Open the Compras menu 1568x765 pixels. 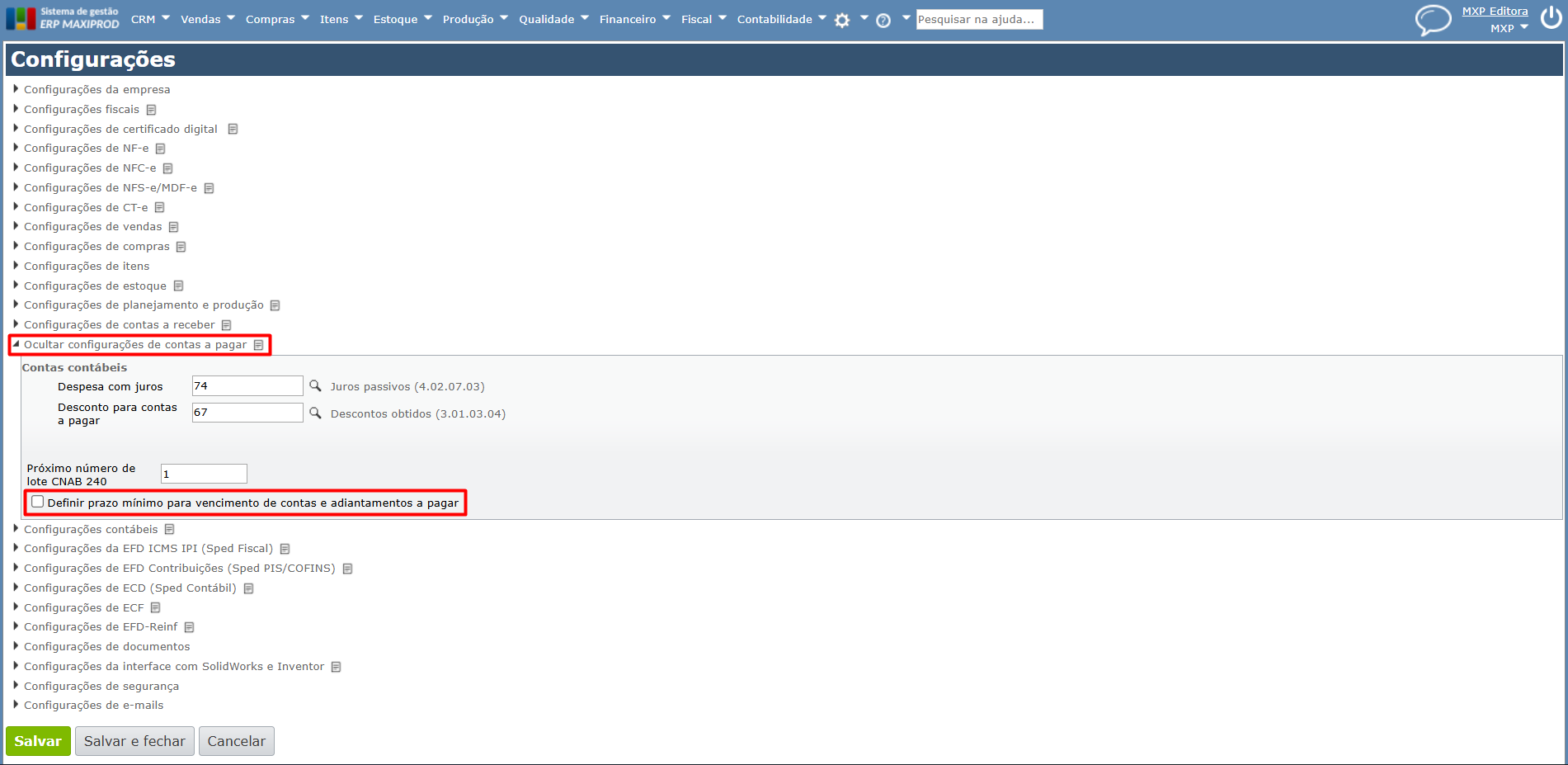277,19
